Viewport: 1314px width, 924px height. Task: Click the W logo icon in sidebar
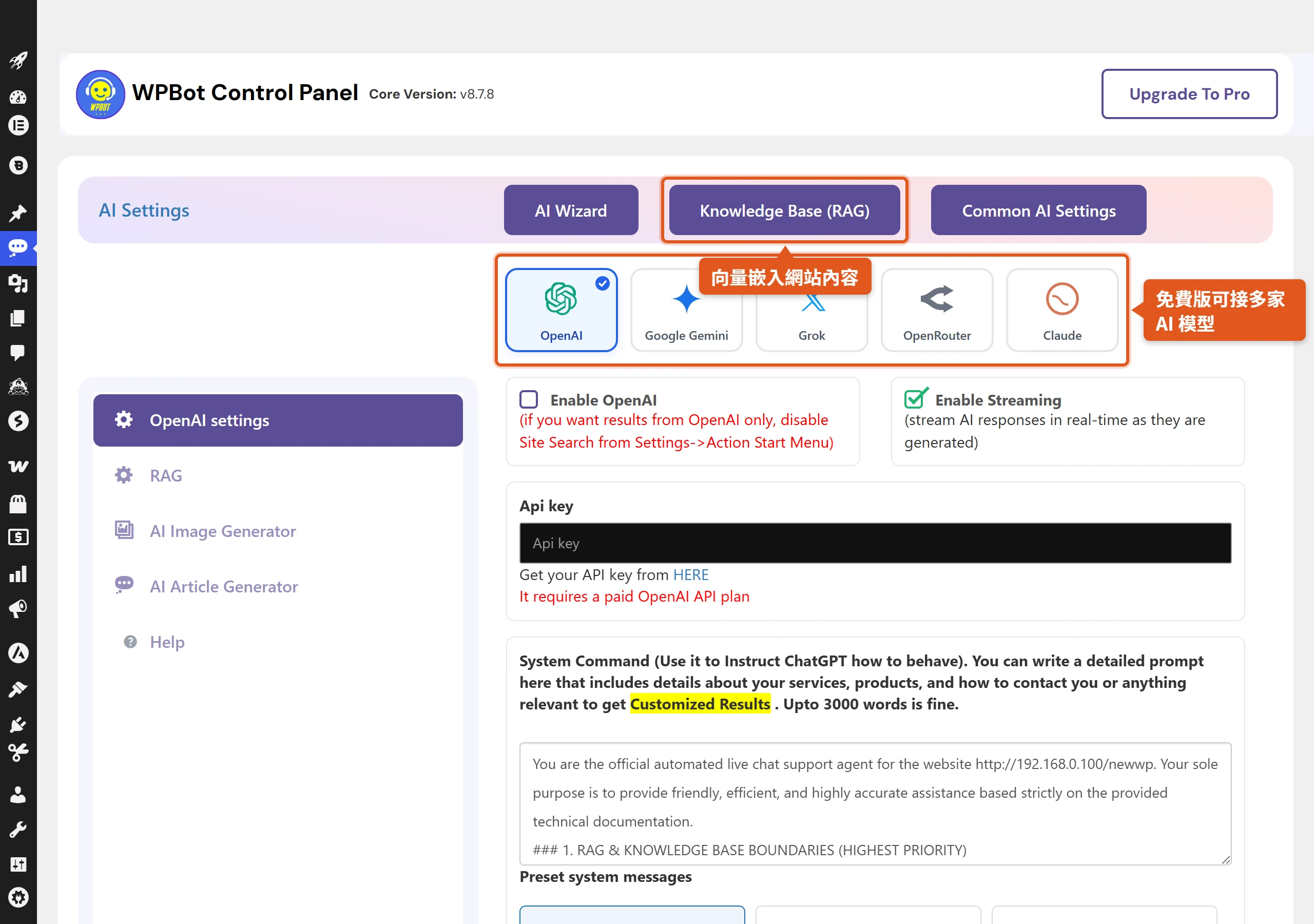[x=18, y=466]
